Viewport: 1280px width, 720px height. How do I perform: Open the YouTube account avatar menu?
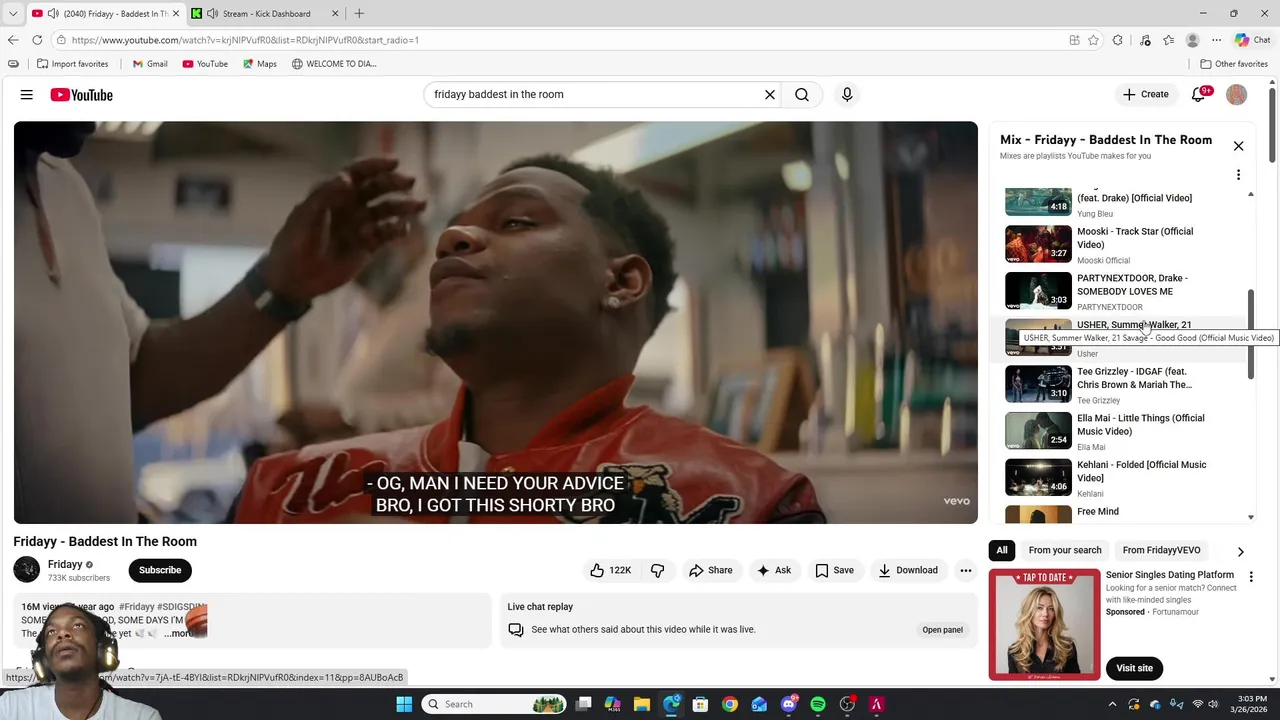(1237, 95)
